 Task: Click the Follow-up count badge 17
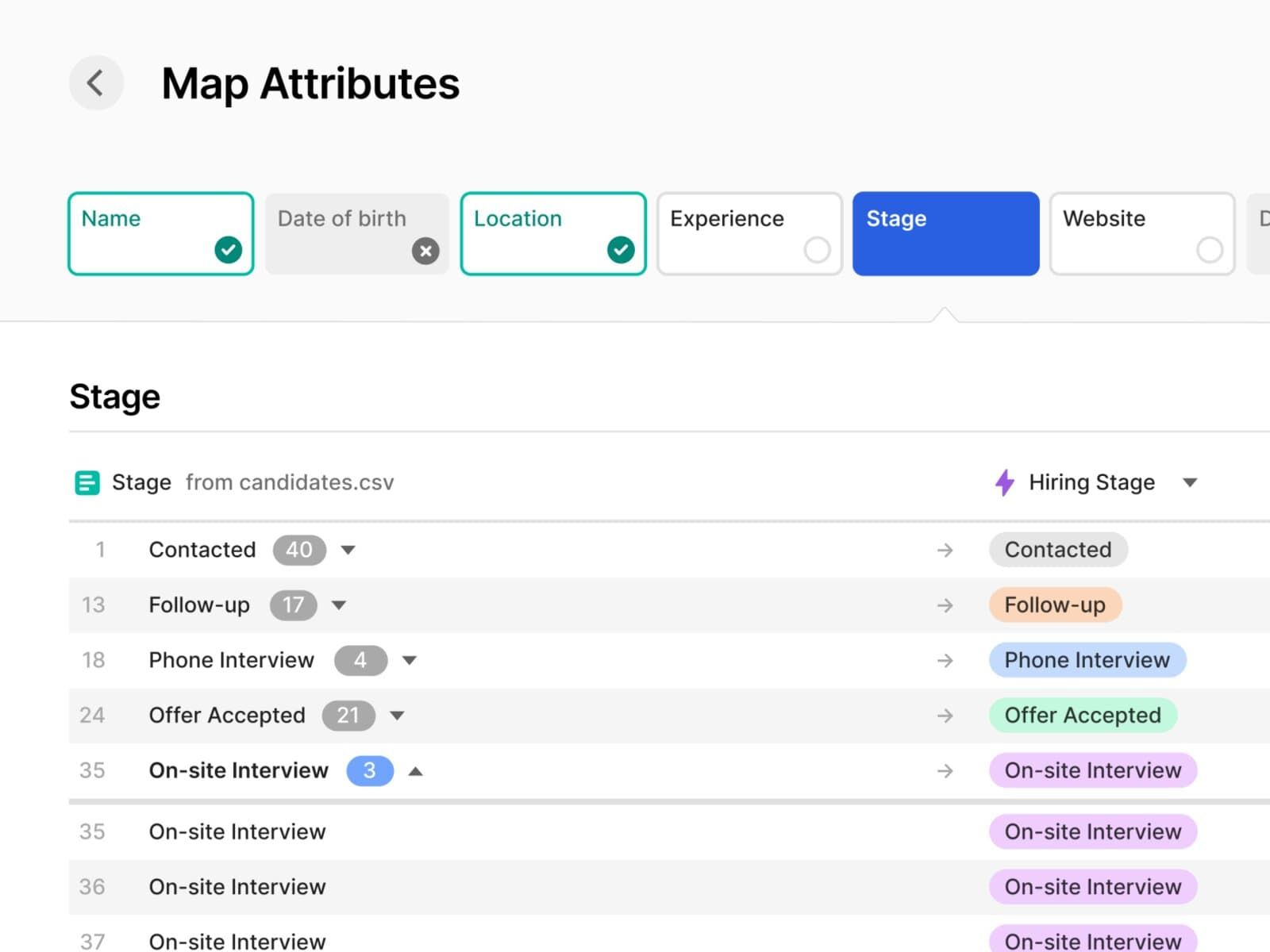click(x=293, y=605)
